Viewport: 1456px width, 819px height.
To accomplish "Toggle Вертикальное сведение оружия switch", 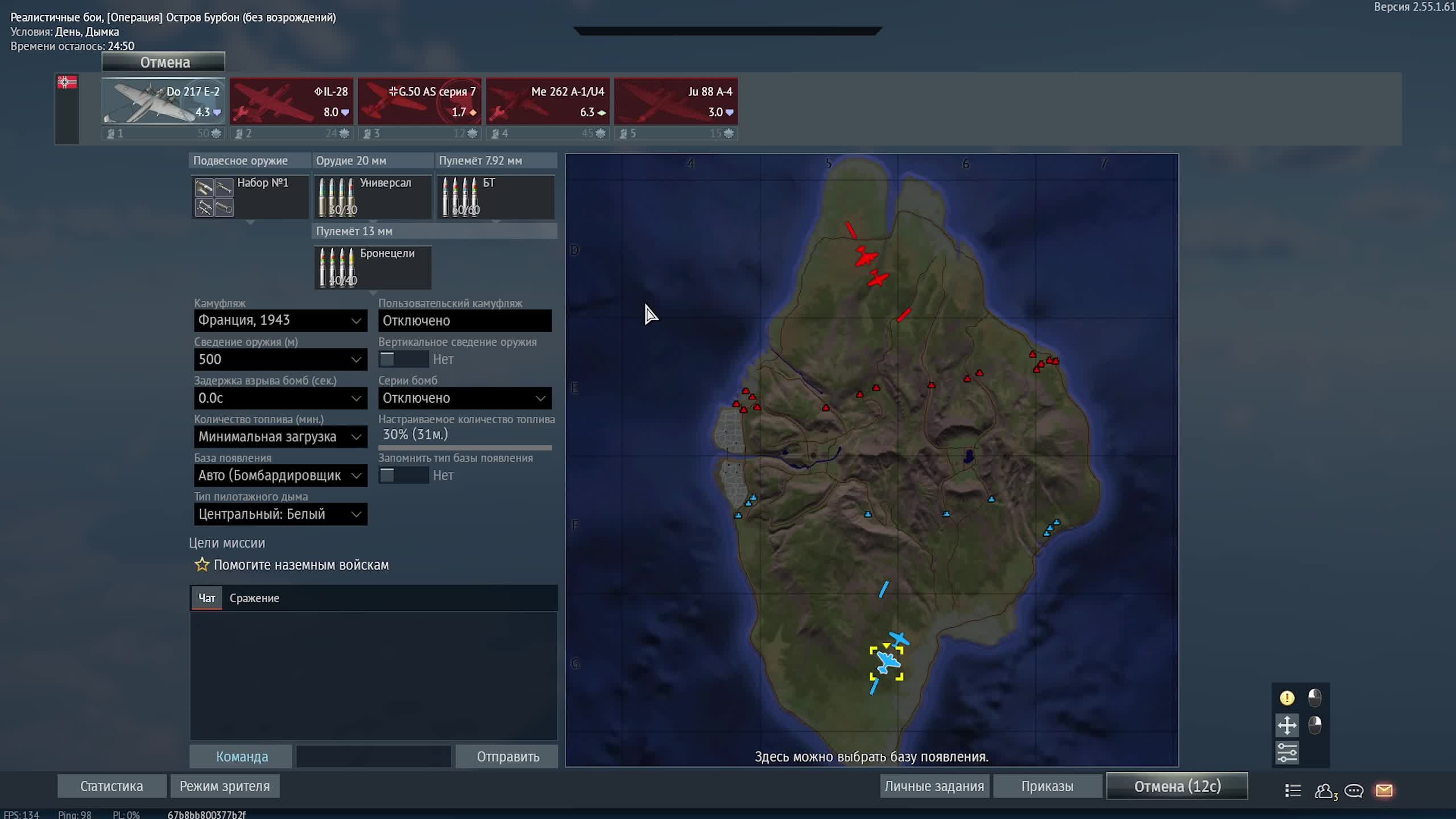I will [x=403, y=359].
